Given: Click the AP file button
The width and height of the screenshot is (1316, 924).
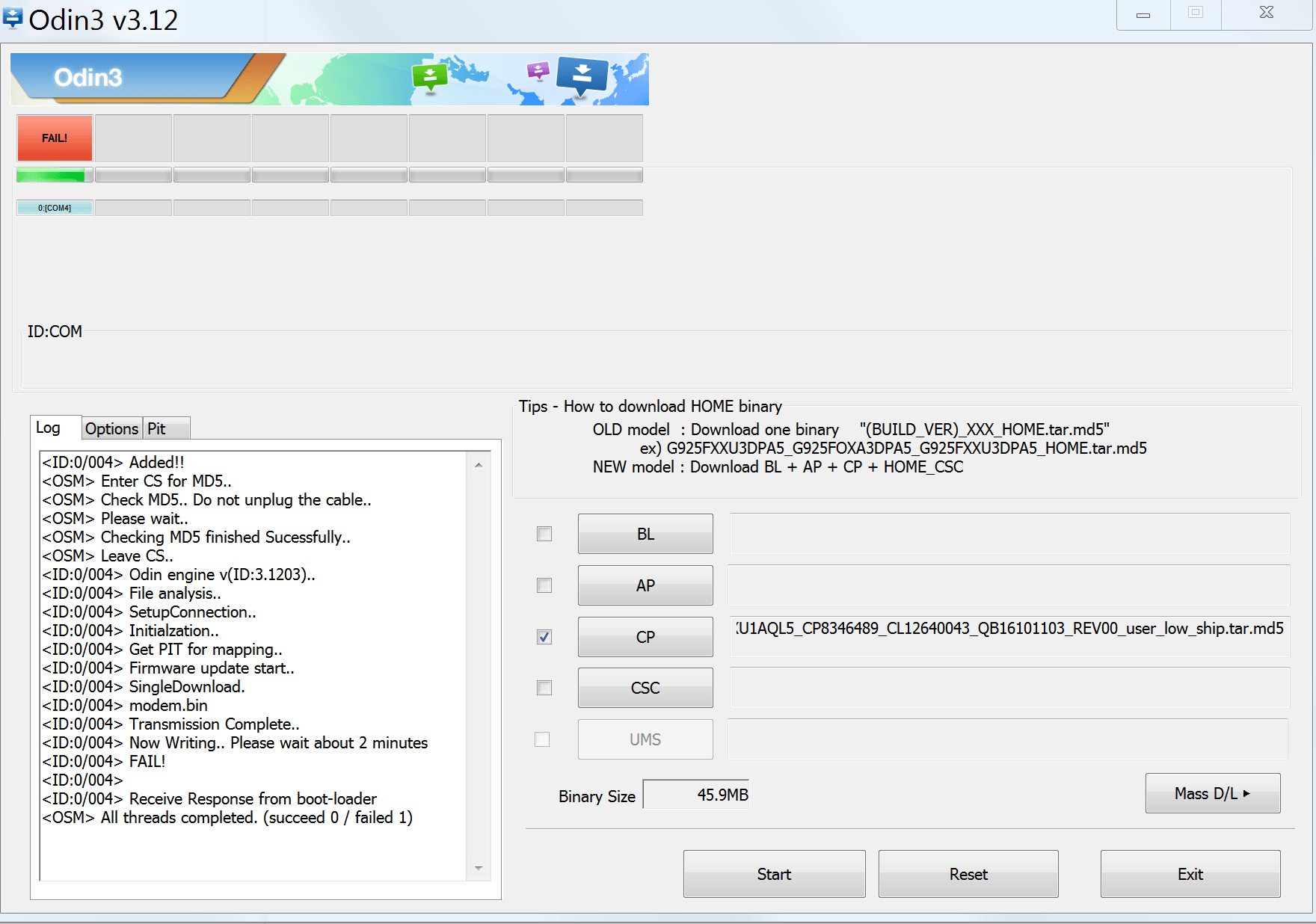Looking at the screenshot, I should click(x=645, y=585).
